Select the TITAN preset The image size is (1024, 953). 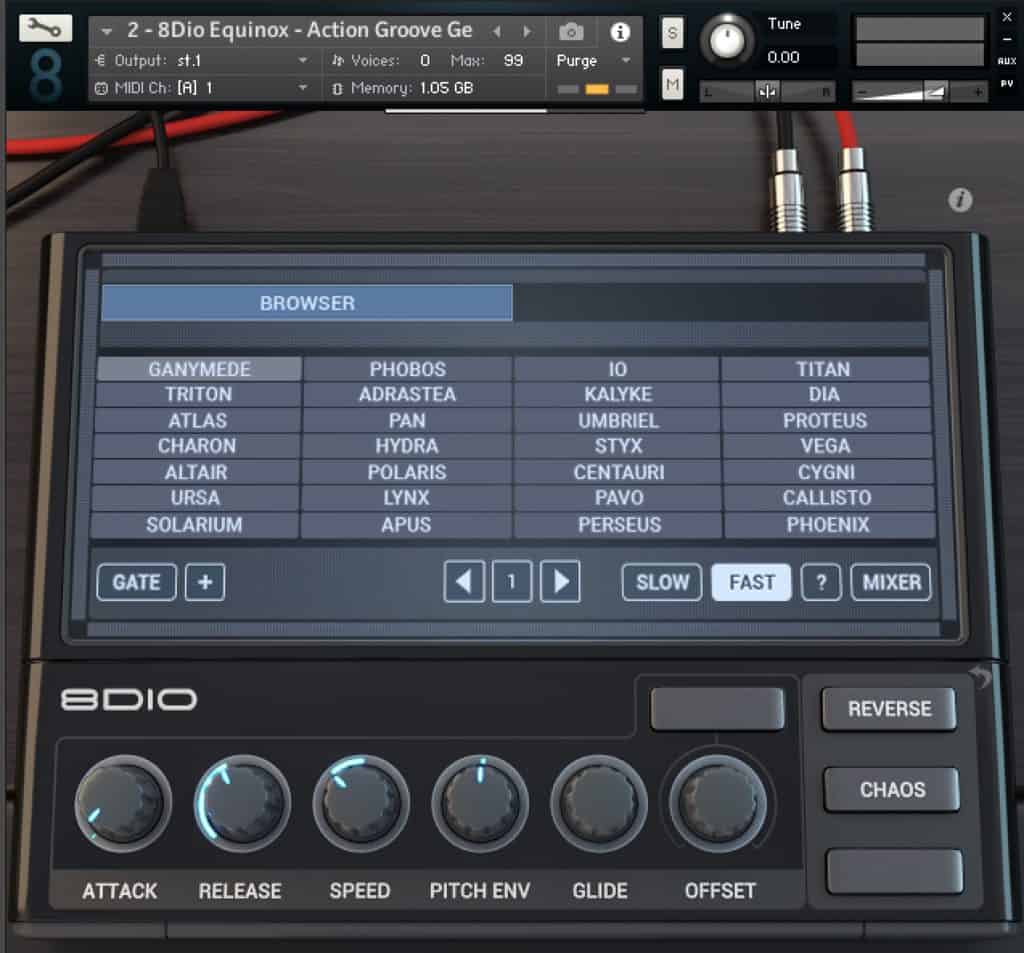pyautogui.click(x=824, y=369)
